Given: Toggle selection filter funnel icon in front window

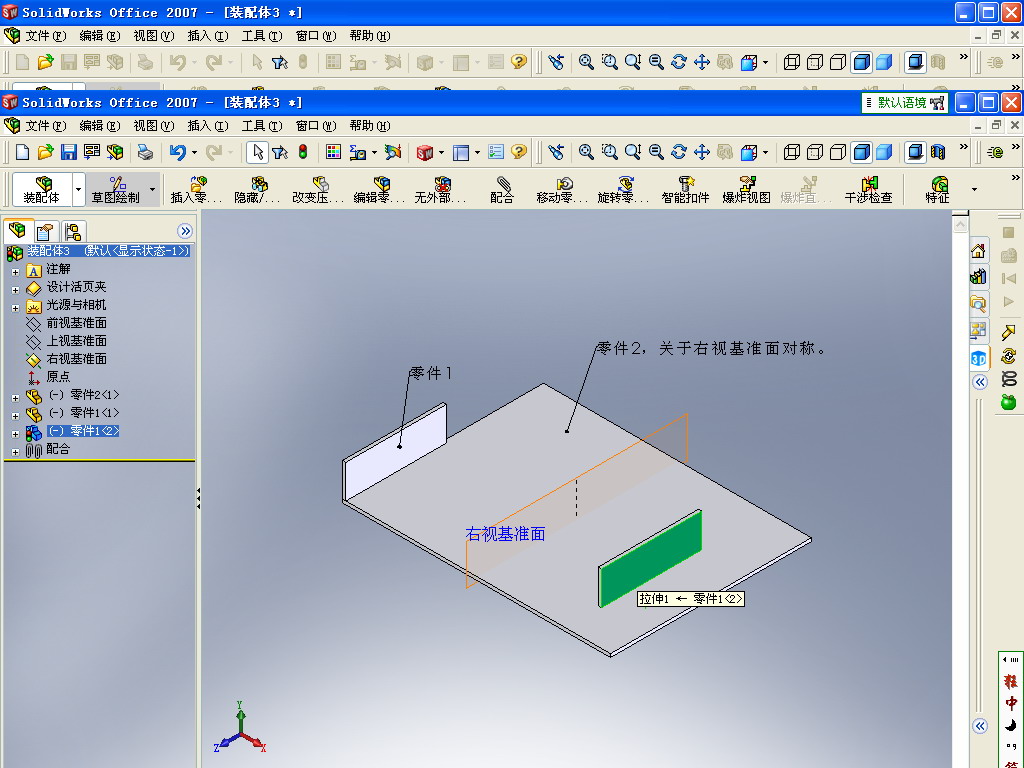Looking at the screenshot, I should [280, 152].
